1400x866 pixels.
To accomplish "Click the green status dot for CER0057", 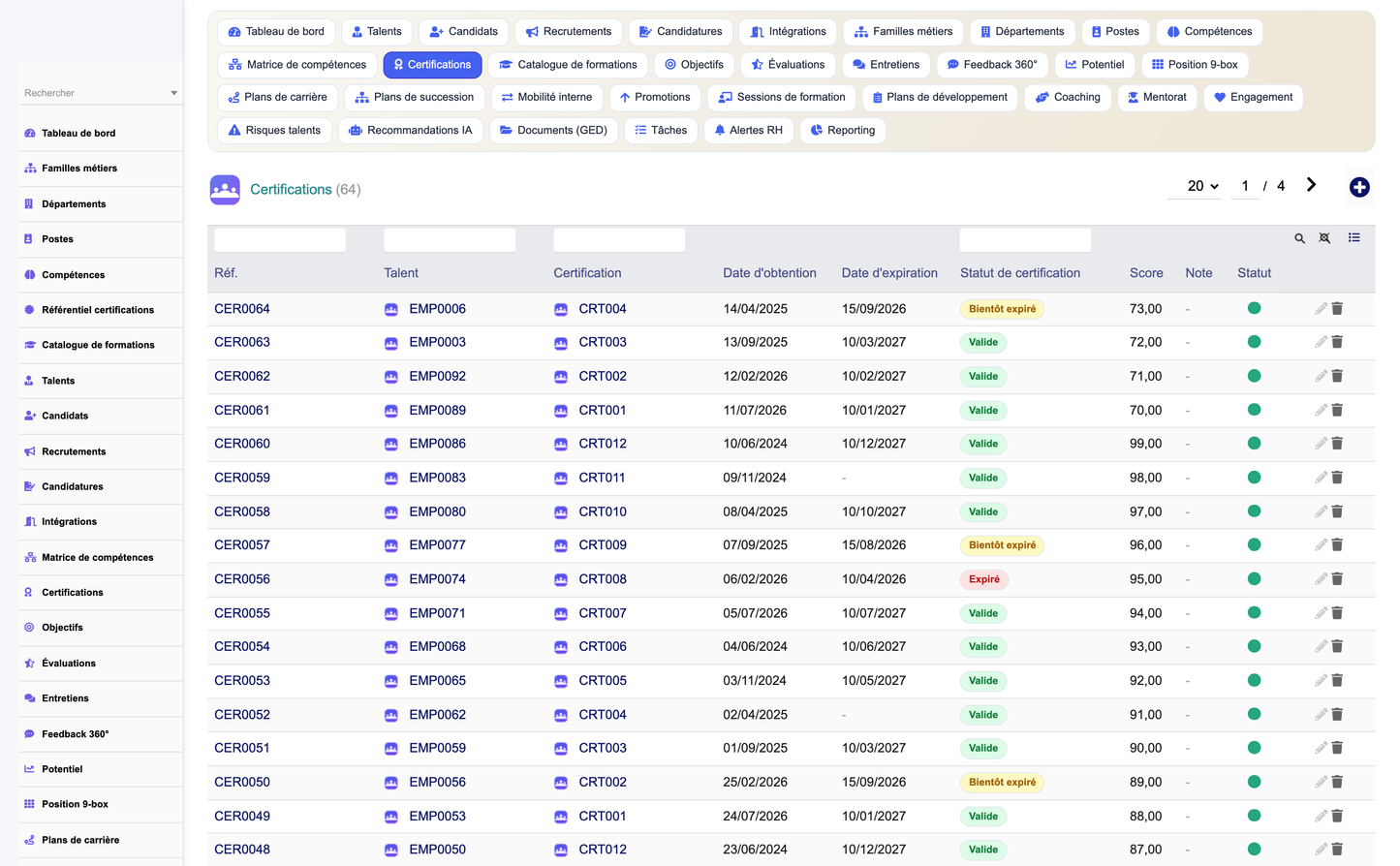I will coord(1254,544).
